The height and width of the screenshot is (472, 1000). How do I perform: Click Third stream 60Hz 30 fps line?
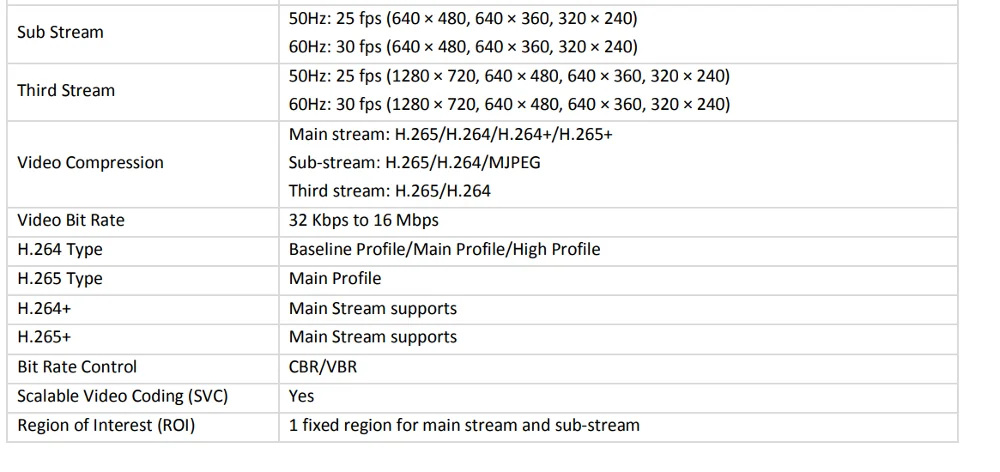pos(509,104)
